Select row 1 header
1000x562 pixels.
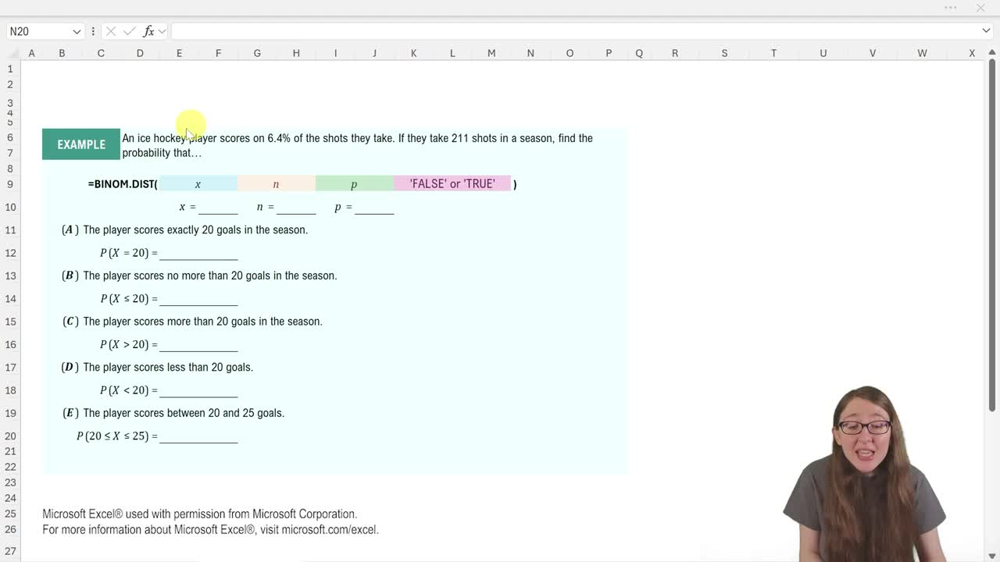(x=10, y=69)
